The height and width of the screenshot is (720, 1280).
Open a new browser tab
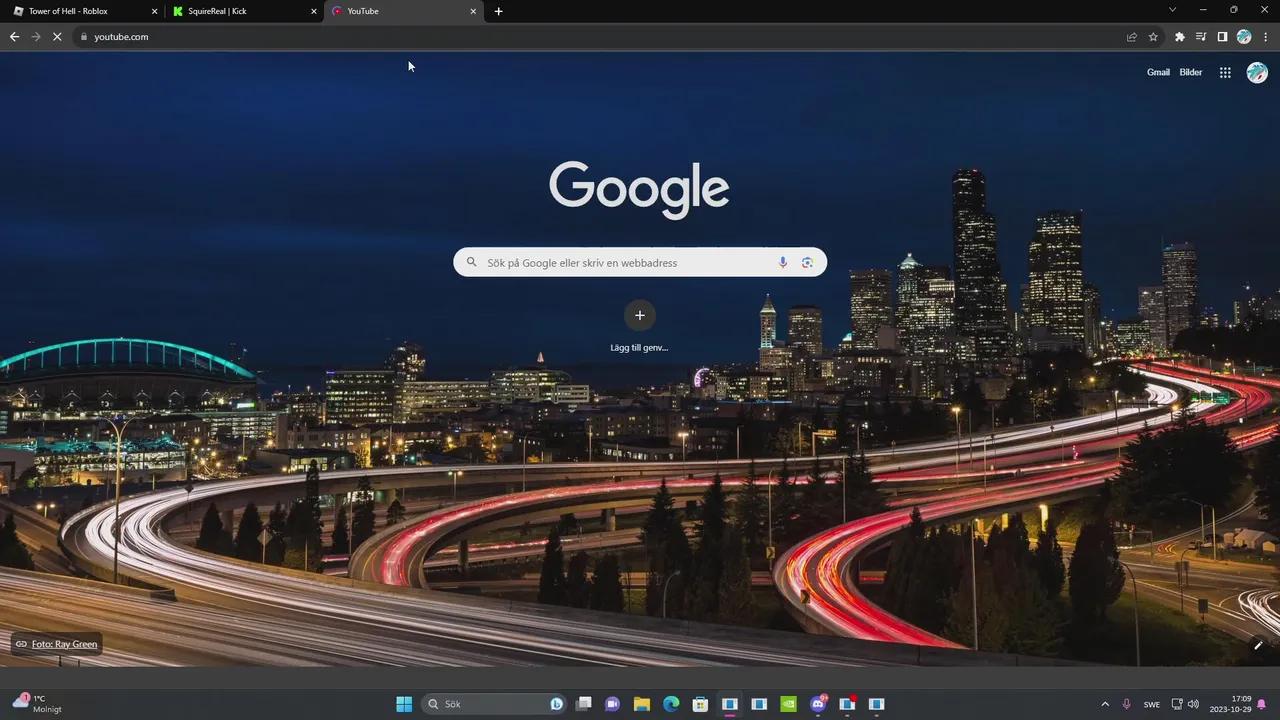pyautogui.click(x=498, y=11)
